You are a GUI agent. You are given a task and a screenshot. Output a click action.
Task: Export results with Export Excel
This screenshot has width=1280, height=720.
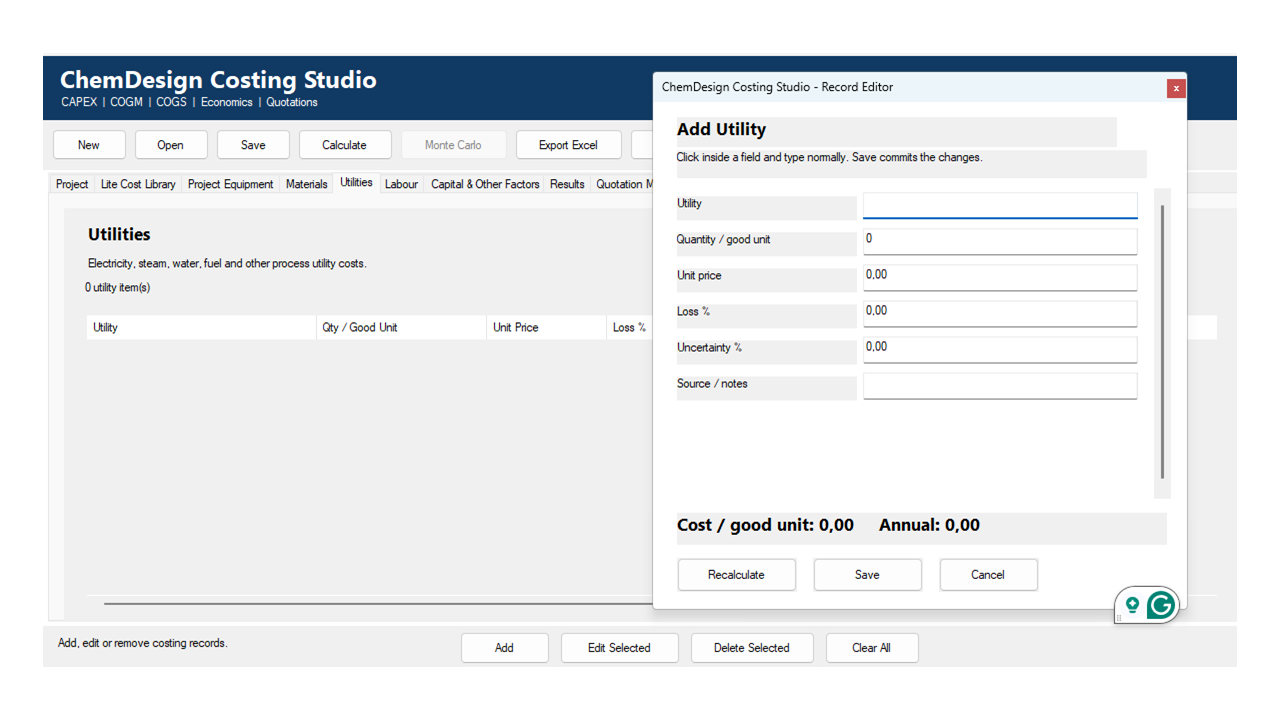(x=568, y=145)
